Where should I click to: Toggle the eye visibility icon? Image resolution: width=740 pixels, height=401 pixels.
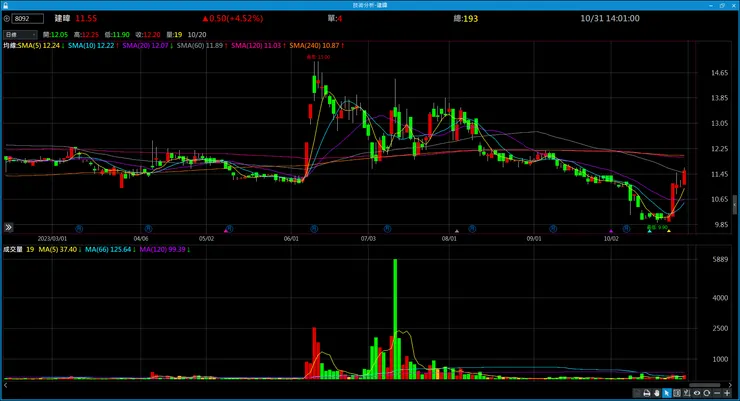click(x=697, y=393)
